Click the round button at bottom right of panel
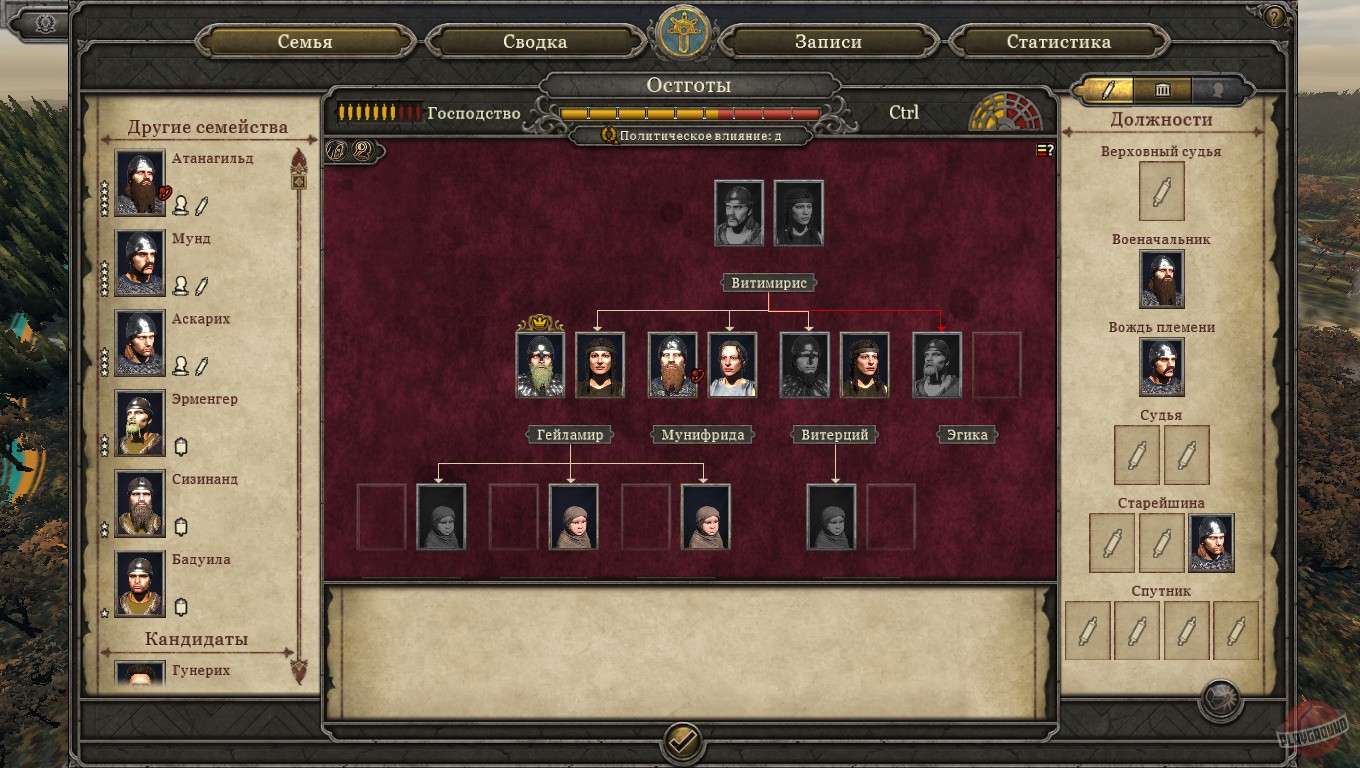 coord(1221,700)
